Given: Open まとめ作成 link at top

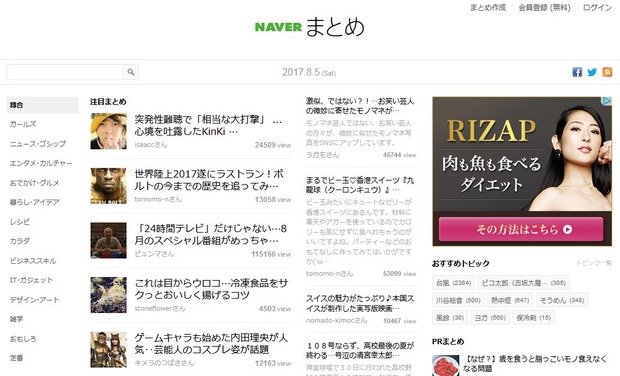Looking at the screenshot, I should point(488,8).
